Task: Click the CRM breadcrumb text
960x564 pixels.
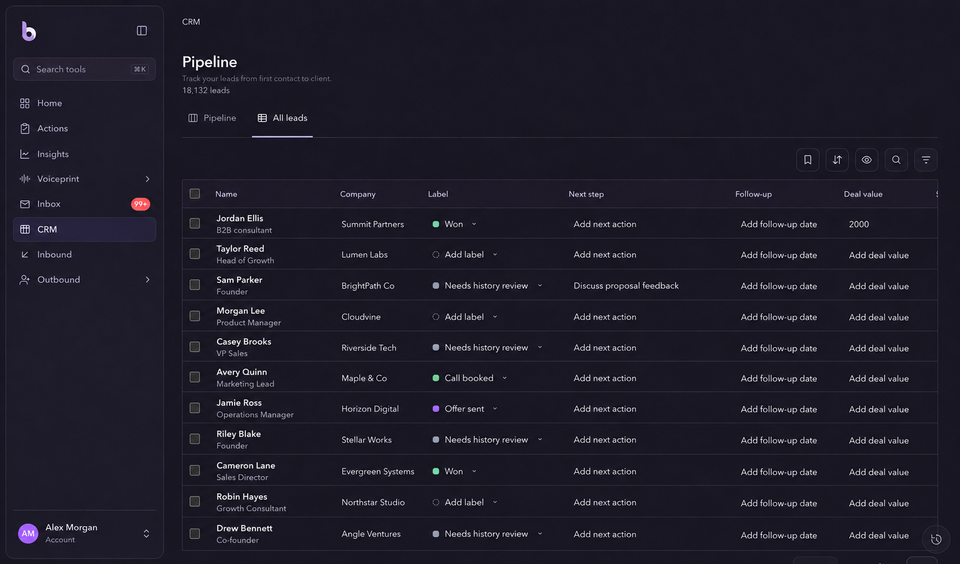Action: click(x=191, y=21)
